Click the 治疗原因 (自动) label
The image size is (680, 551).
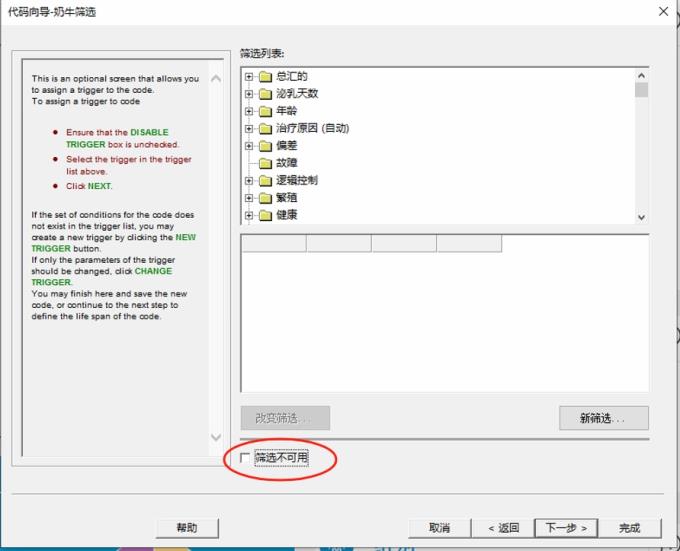(x=313, y=128)
